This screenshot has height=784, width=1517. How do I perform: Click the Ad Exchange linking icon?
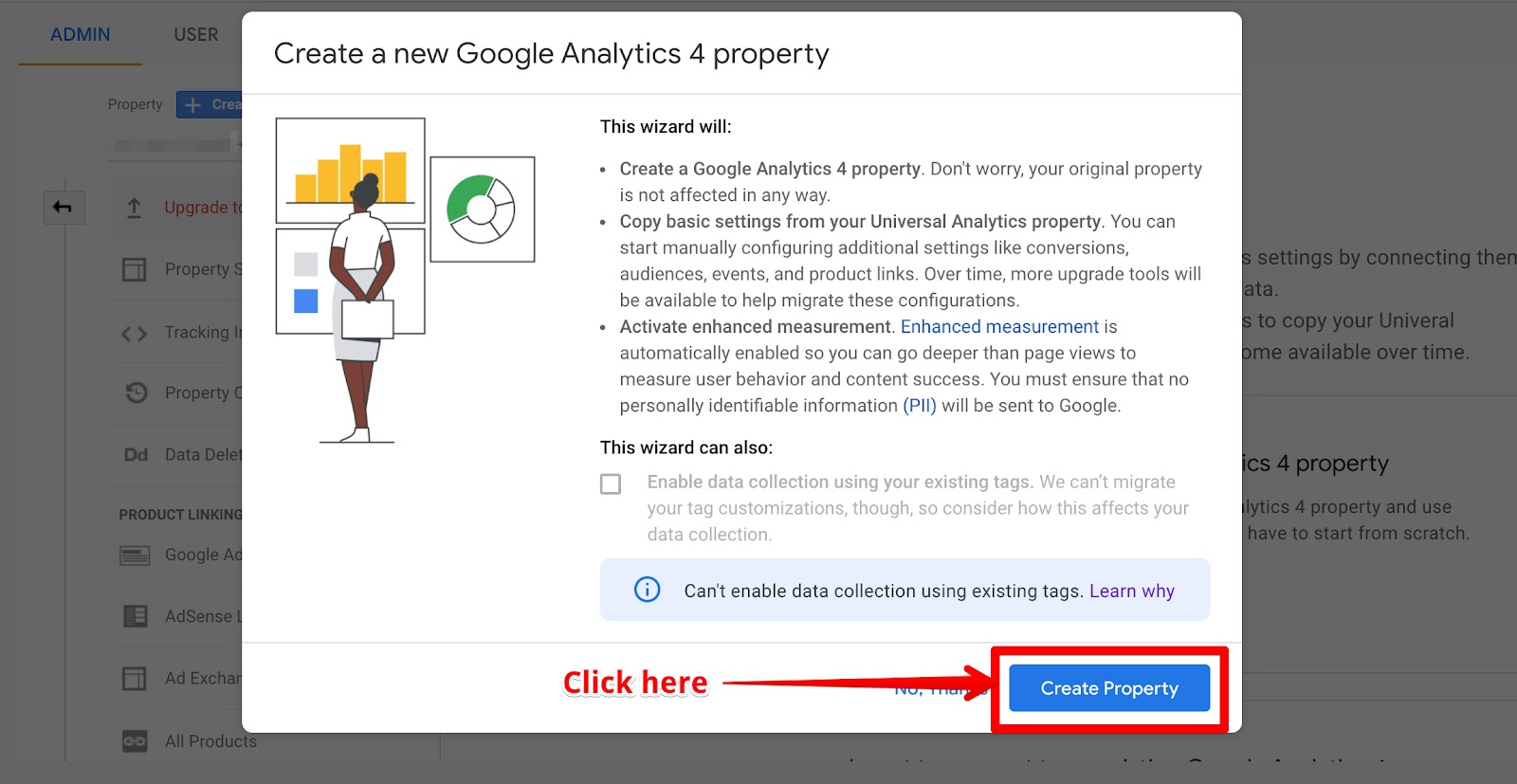click(x=135, y=679)
